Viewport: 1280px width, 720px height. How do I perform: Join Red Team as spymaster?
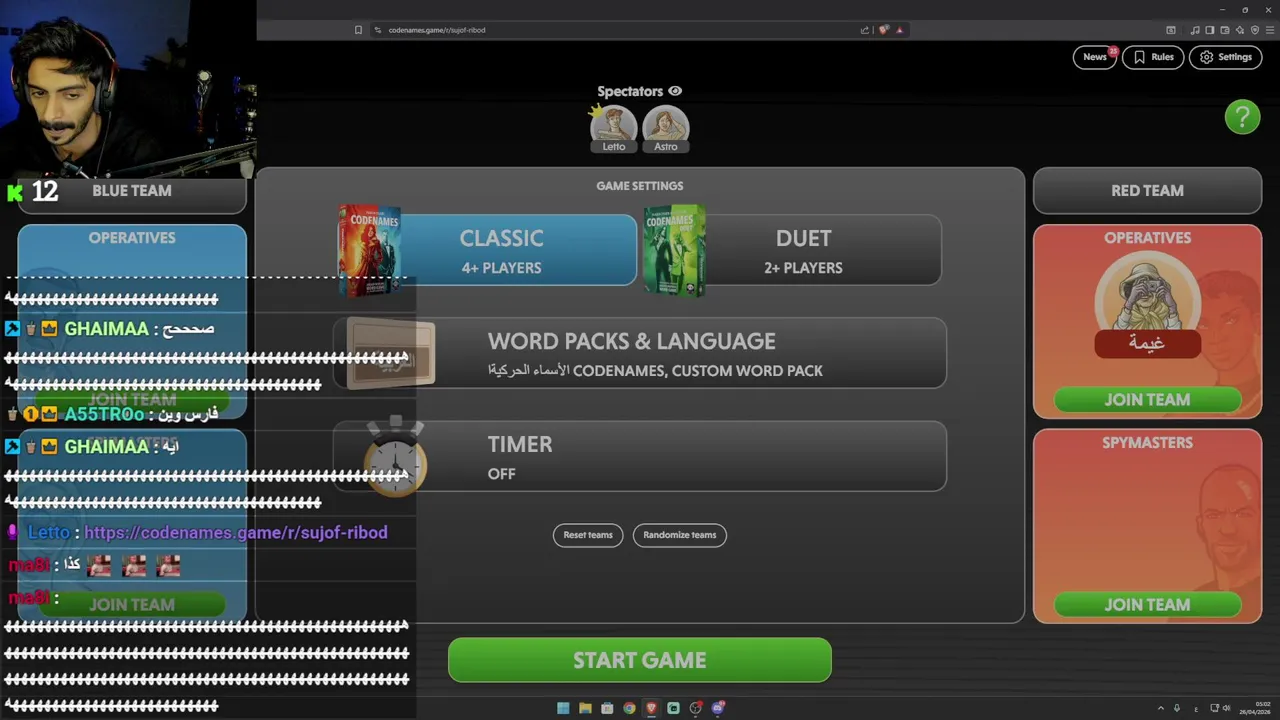click(1147, 605)
